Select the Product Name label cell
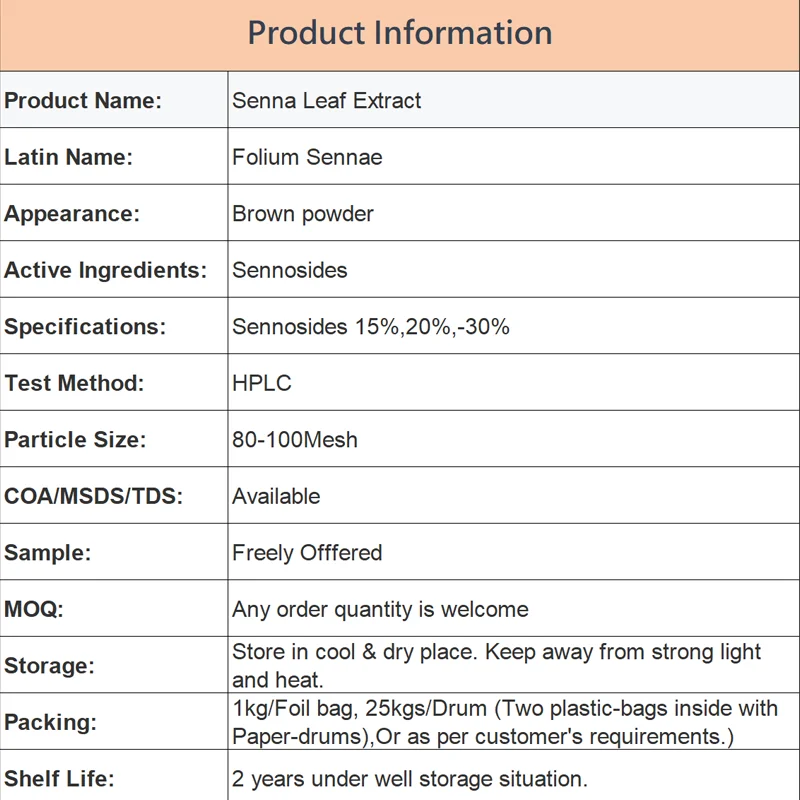The width and height of the screenshot is (800, 800). pyautogui.click(x=114, y=100)
